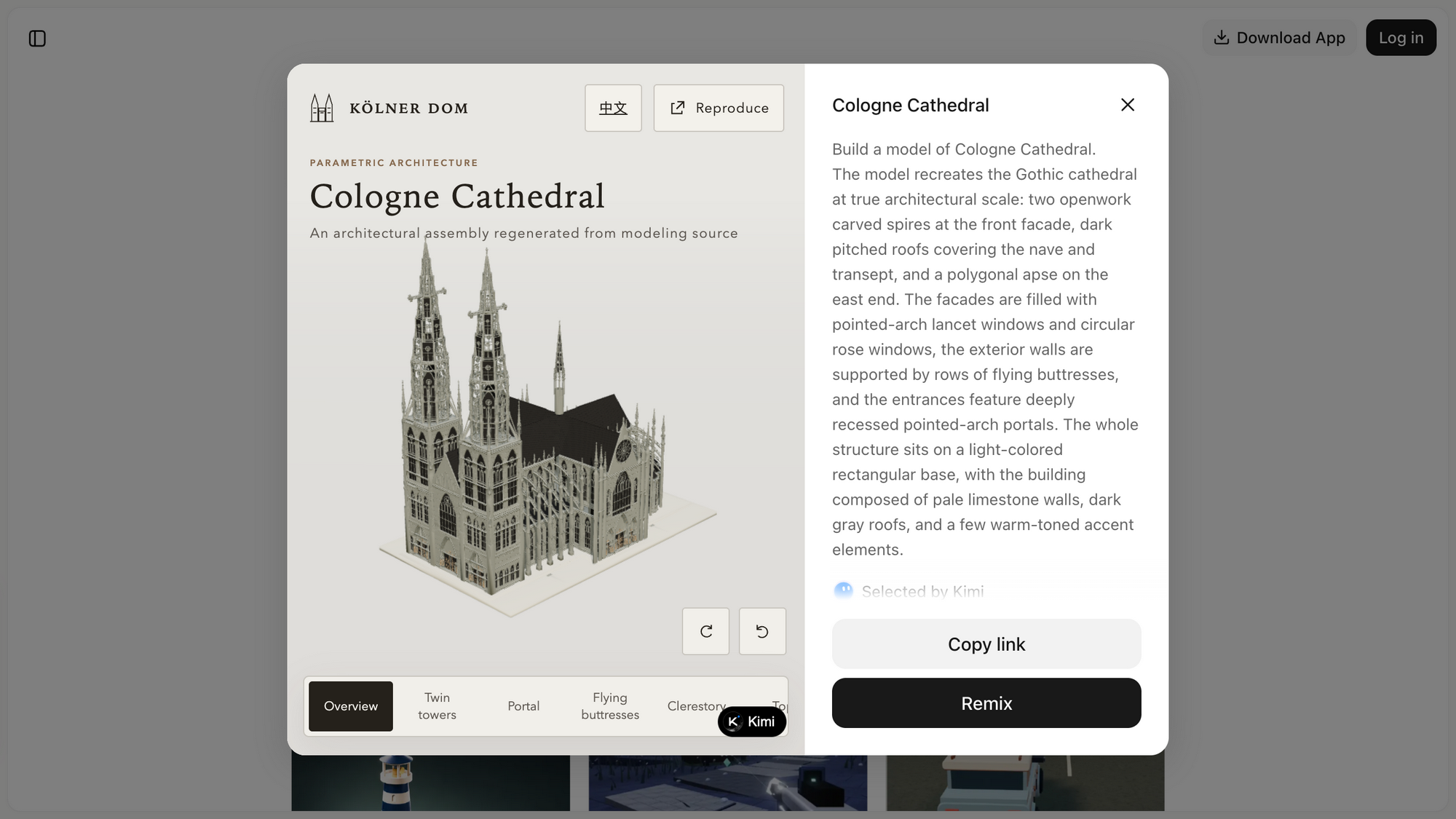The width and height of the screenshot is (1456, 819).
Task: Click the Remix button
Action: 986,703
